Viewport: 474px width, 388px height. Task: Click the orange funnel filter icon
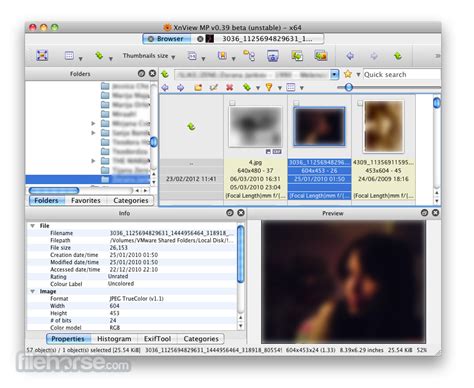click(x=269, y=87)
